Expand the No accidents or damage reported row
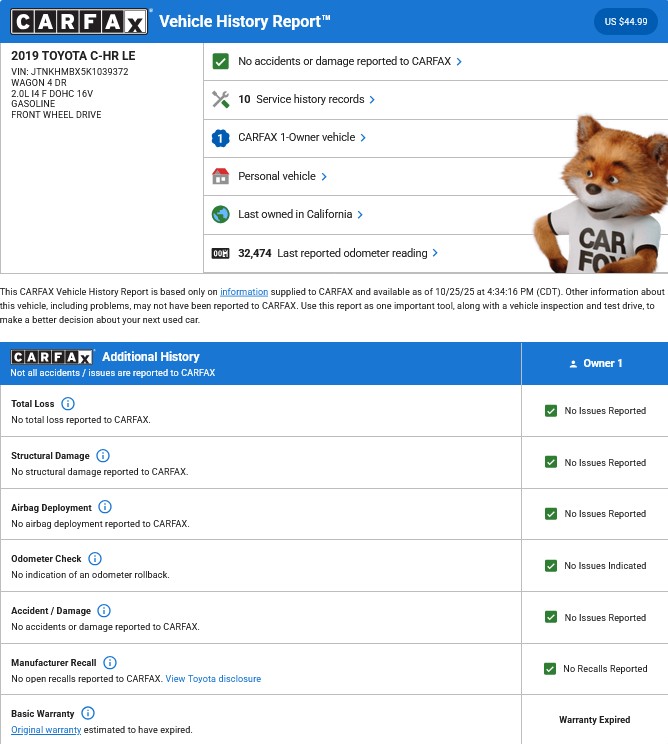The width and height of the screenshot is (668, 744). [459, 61]
